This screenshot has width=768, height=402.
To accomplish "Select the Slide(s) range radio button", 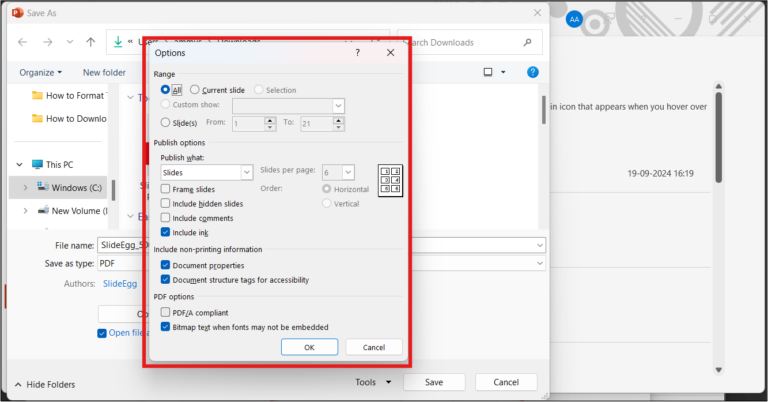I will click(x=165, y=122).
